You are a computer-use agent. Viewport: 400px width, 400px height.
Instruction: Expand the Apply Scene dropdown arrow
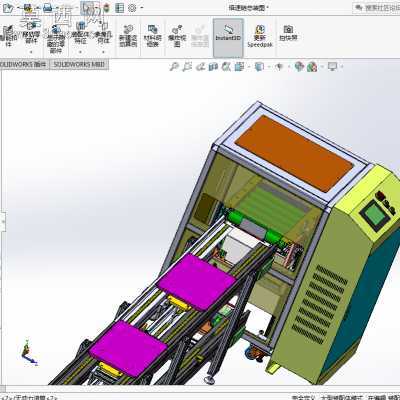tap(322, 67)
